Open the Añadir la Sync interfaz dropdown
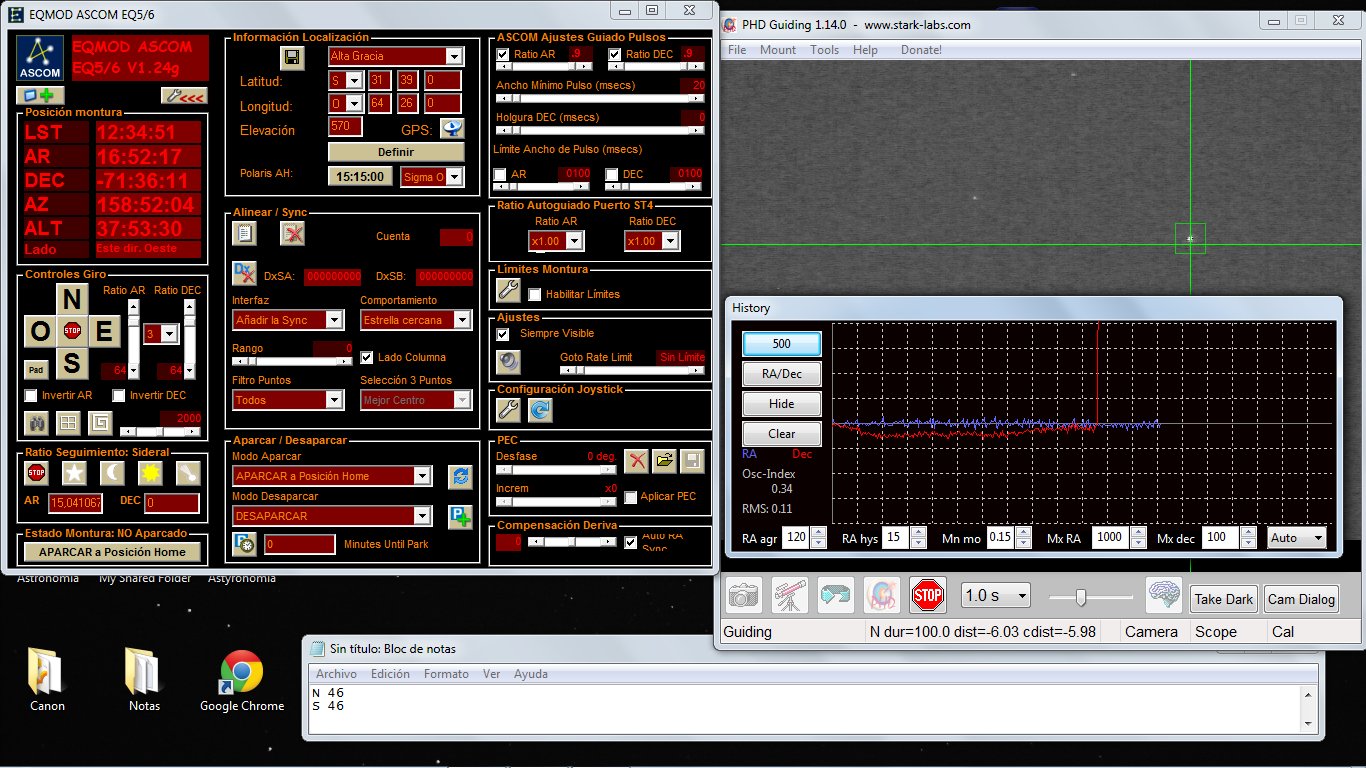This screenshot has height=768, width=1366. 335,320
